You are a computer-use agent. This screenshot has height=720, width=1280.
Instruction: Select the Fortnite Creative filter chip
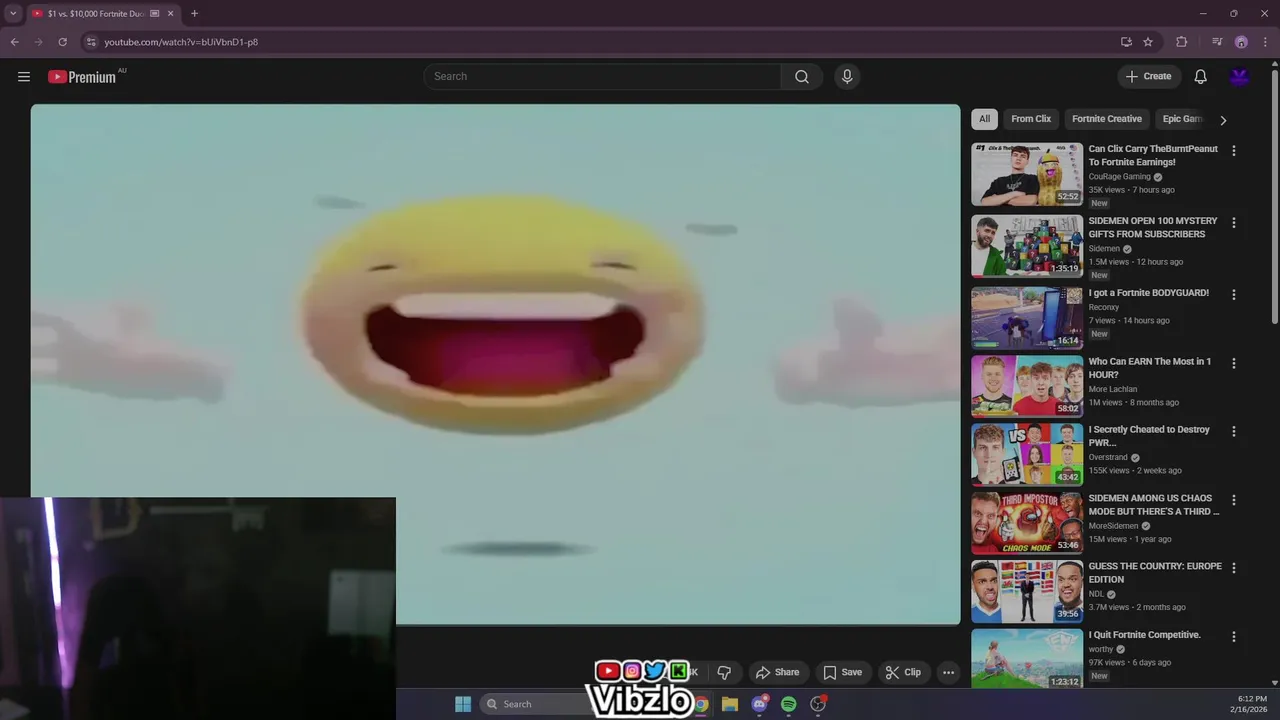pyautogui.click(x=1107, y=119)
